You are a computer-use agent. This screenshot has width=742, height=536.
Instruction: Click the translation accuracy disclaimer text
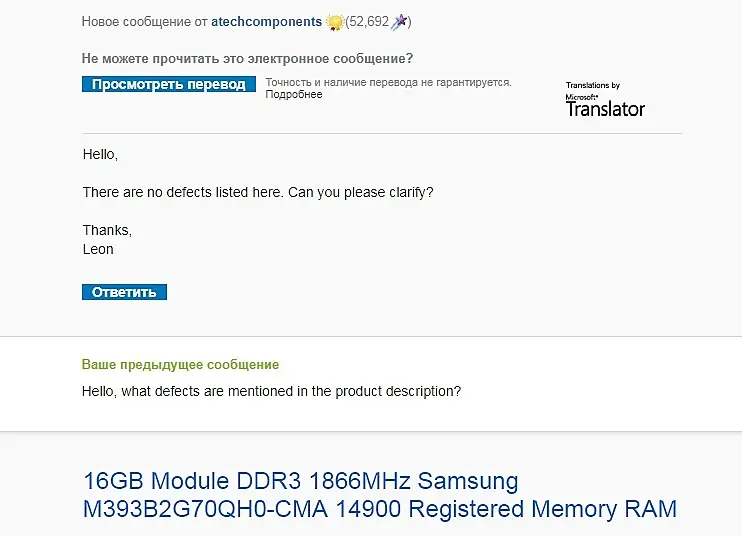(x=388, y=82)
